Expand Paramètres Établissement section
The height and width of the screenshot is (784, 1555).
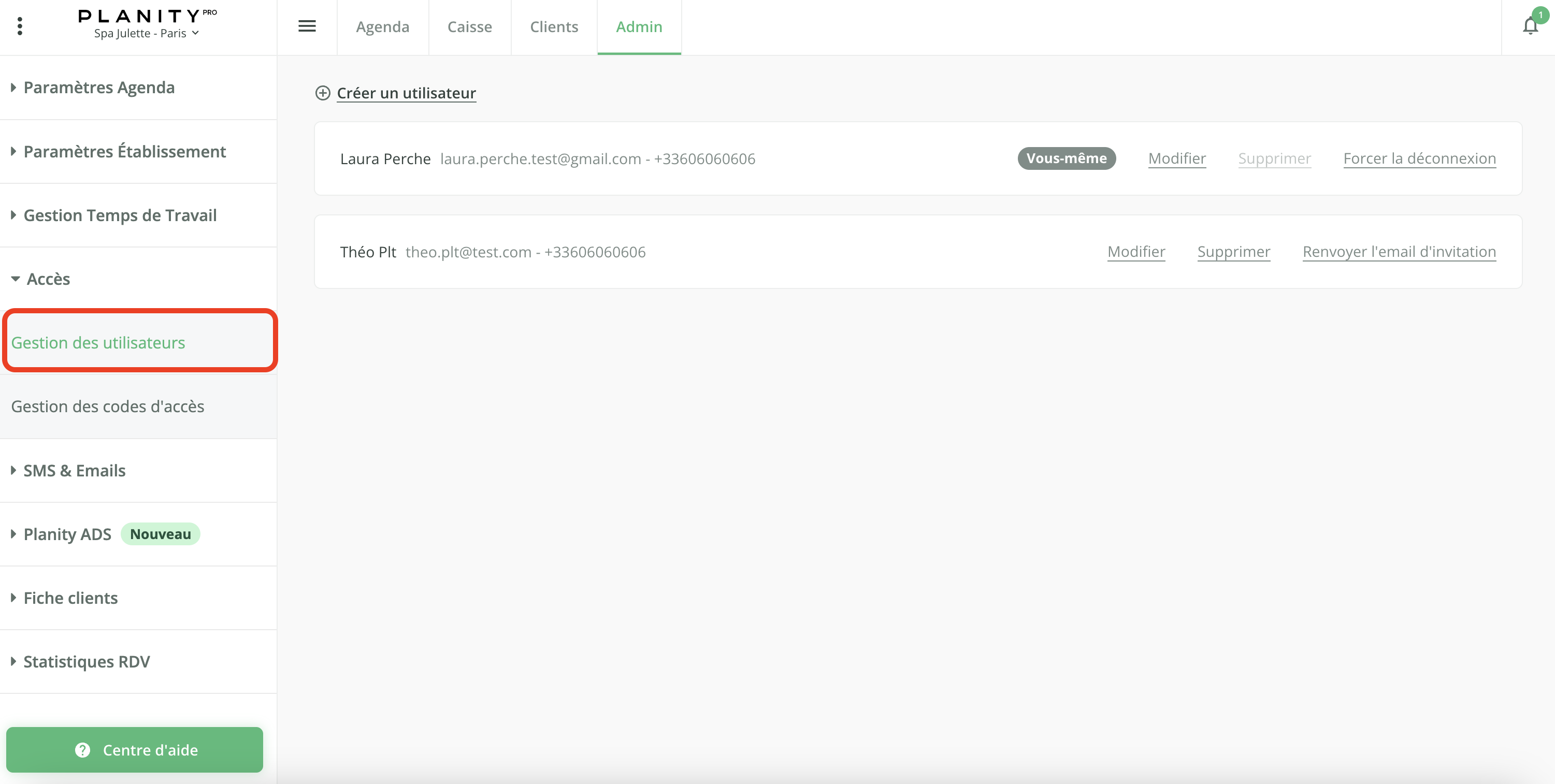(x=124, y=152)
